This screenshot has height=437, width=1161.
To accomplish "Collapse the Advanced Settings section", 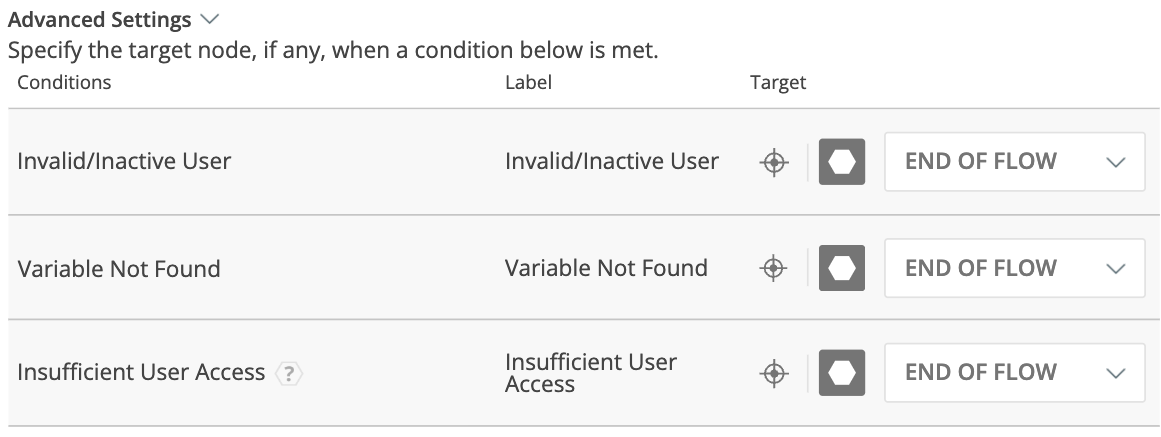I will tap(209, 20).
